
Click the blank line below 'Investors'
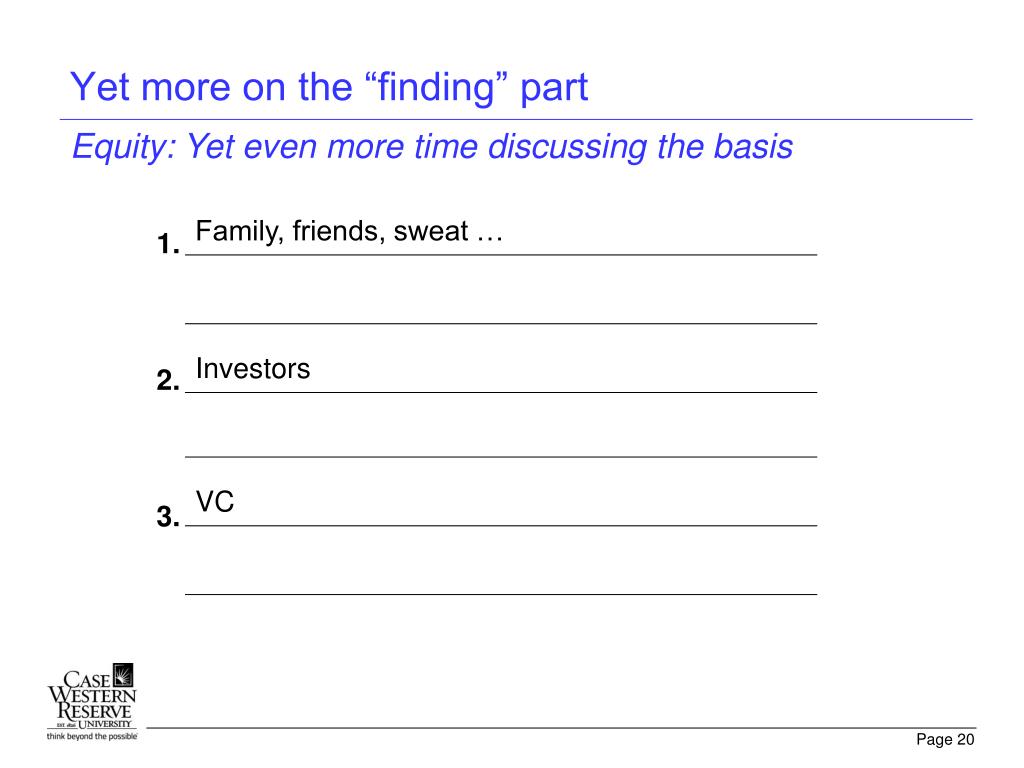(501, 456)
